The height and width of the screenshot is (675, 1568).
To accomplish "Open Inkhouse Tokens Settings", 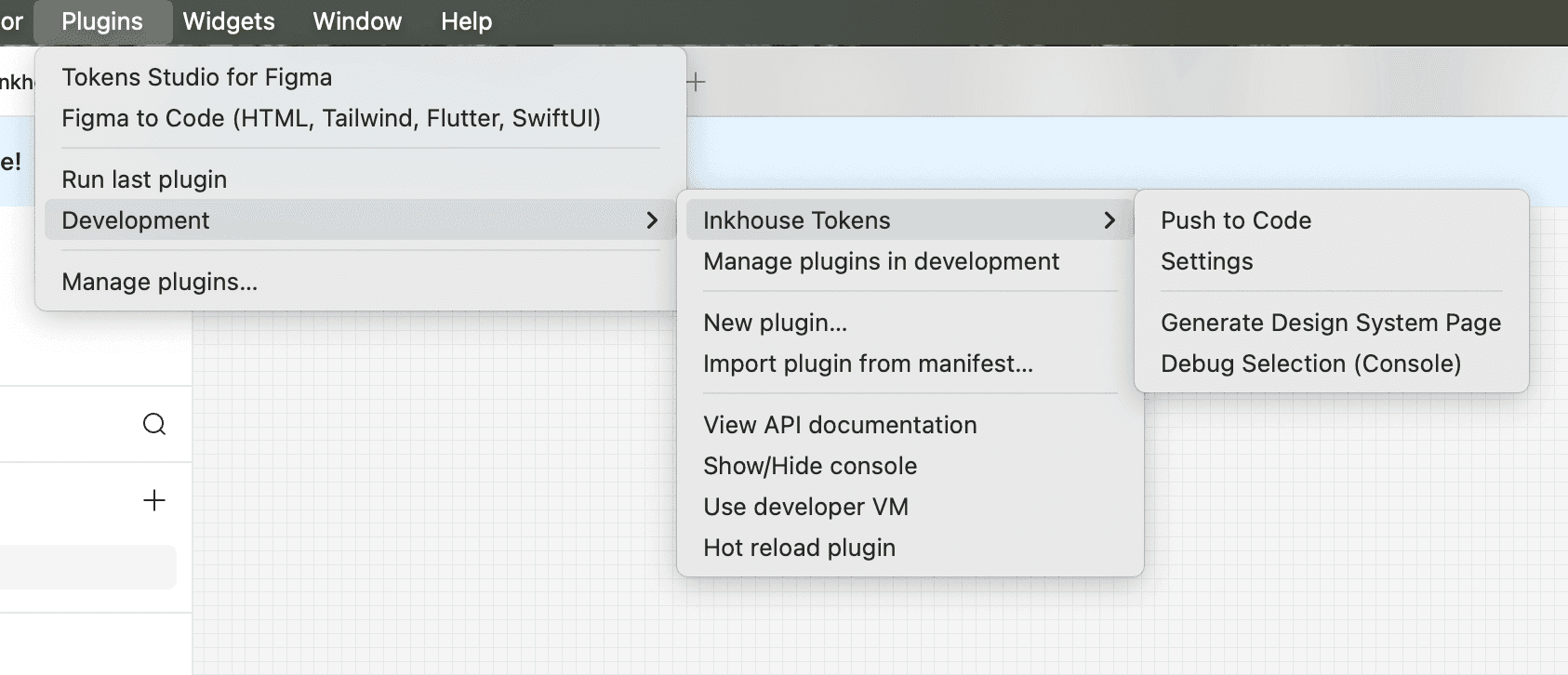I will tap(1331, 261).
